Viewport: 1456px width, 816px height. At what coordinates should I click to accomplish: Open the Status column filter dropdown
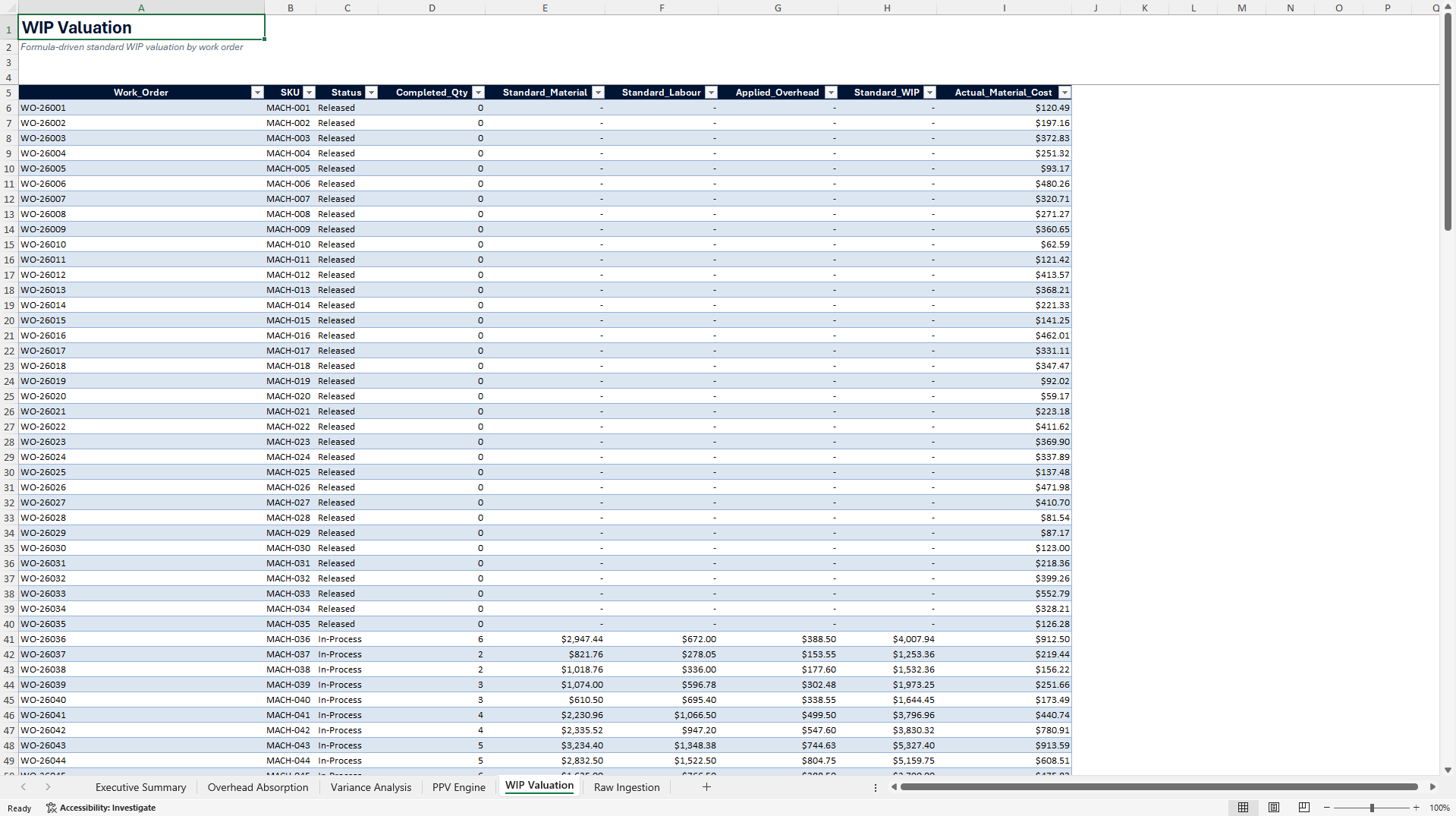pos(371,93)
